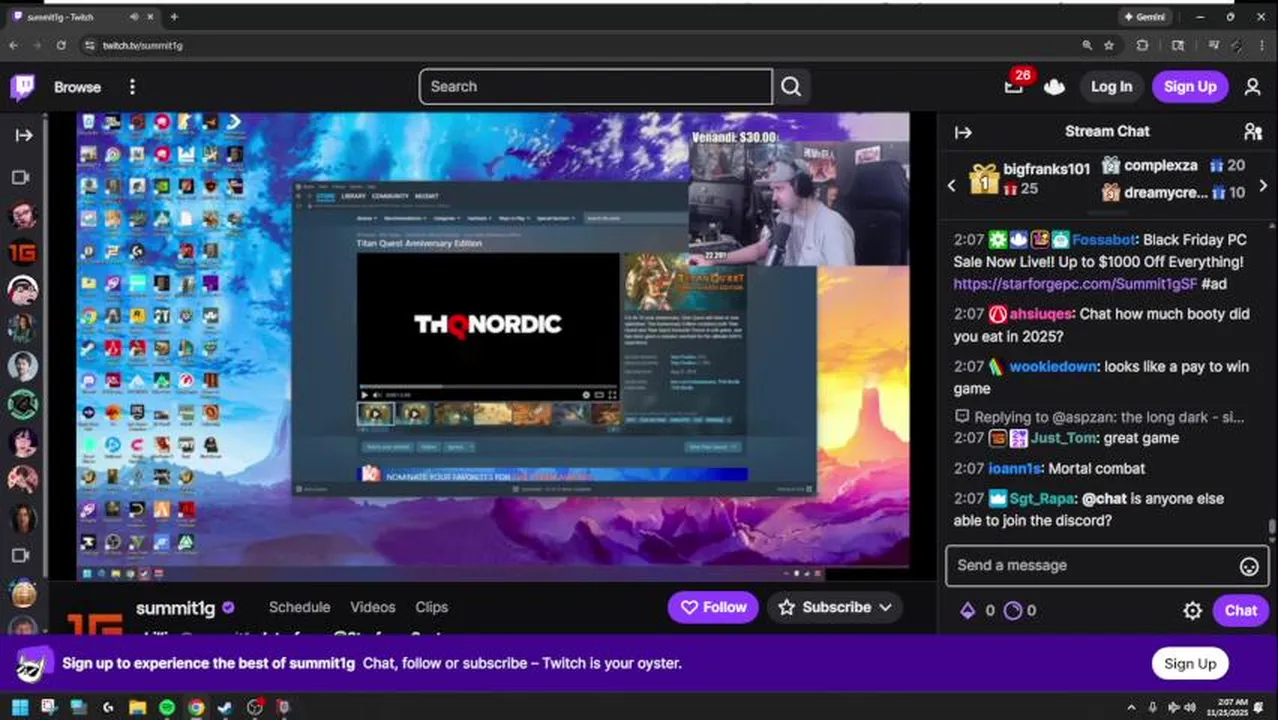Open the Twitch home logo
The height and width of the screenshot is (720, 1278).
click(x=22, y=87)
